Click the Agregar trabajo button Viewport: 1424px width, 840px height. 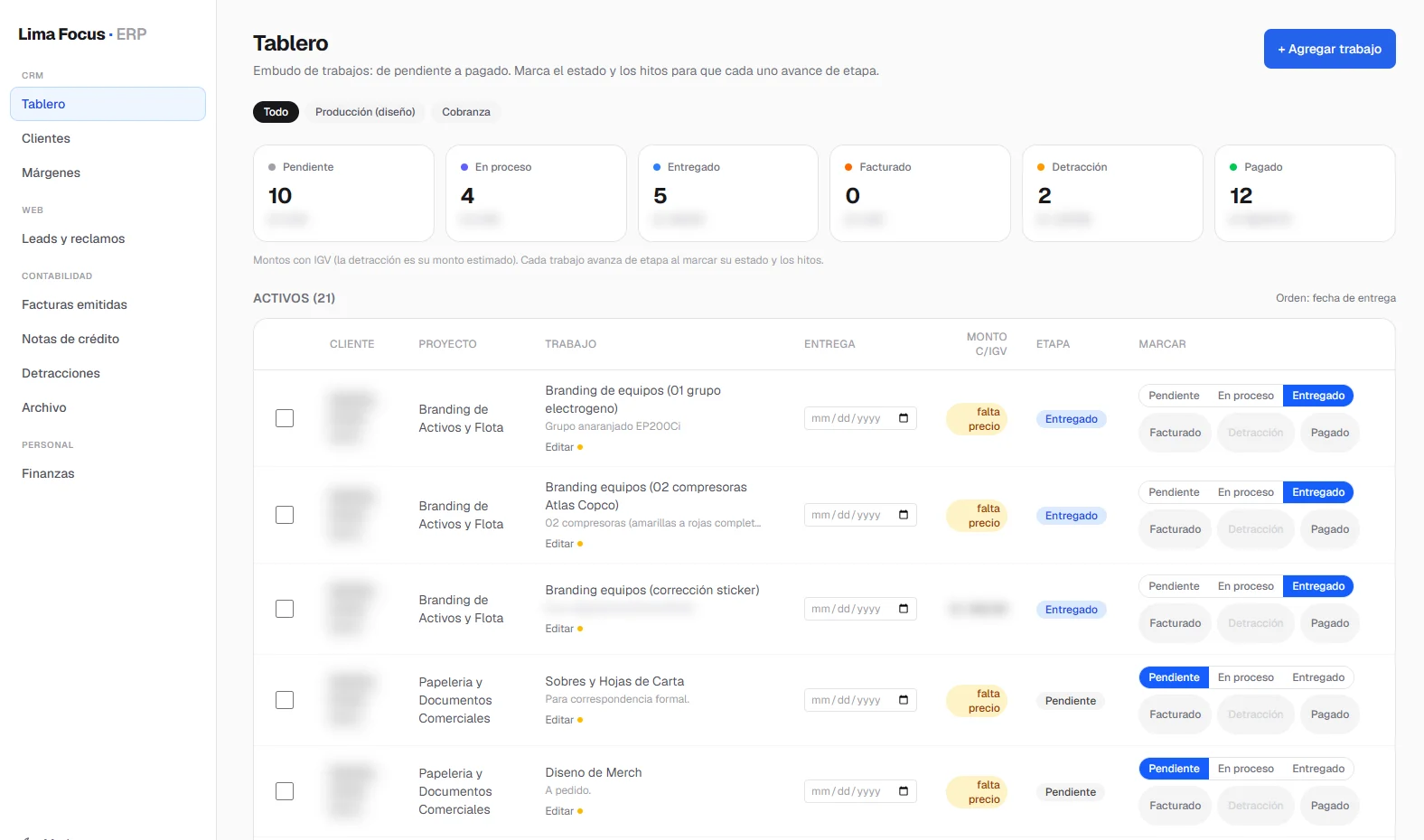[1329, 49]
